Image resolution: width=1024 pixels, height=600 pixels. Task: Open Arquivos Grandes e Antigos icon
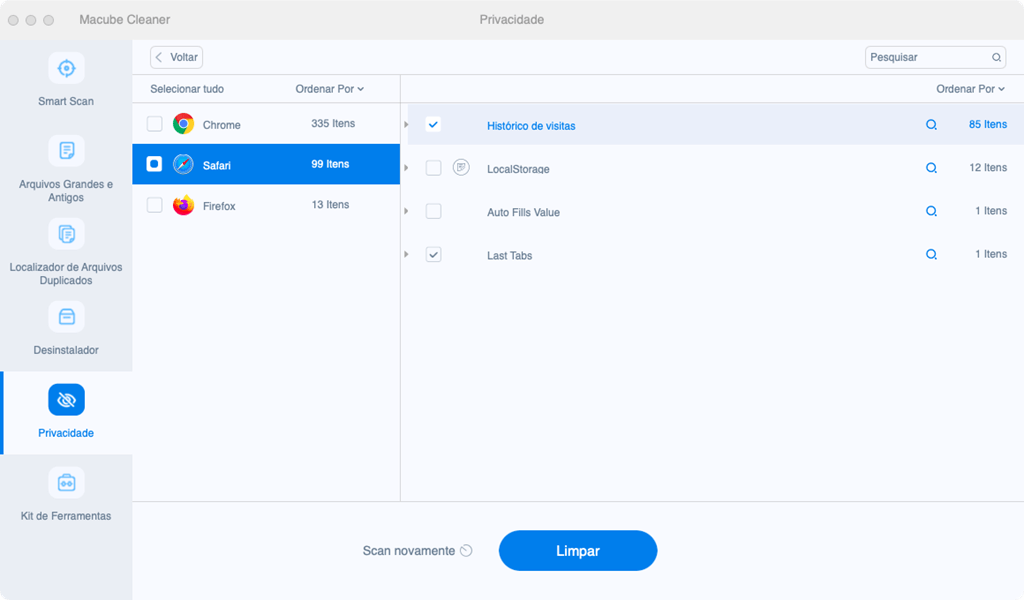[x=66, y=151]
